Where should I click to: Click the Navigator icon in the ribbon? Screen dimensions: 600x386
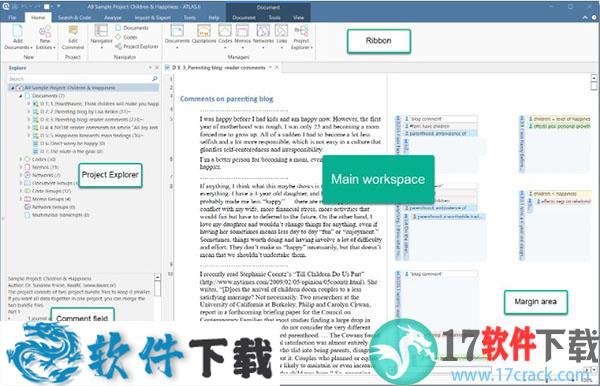click(101, 31)
